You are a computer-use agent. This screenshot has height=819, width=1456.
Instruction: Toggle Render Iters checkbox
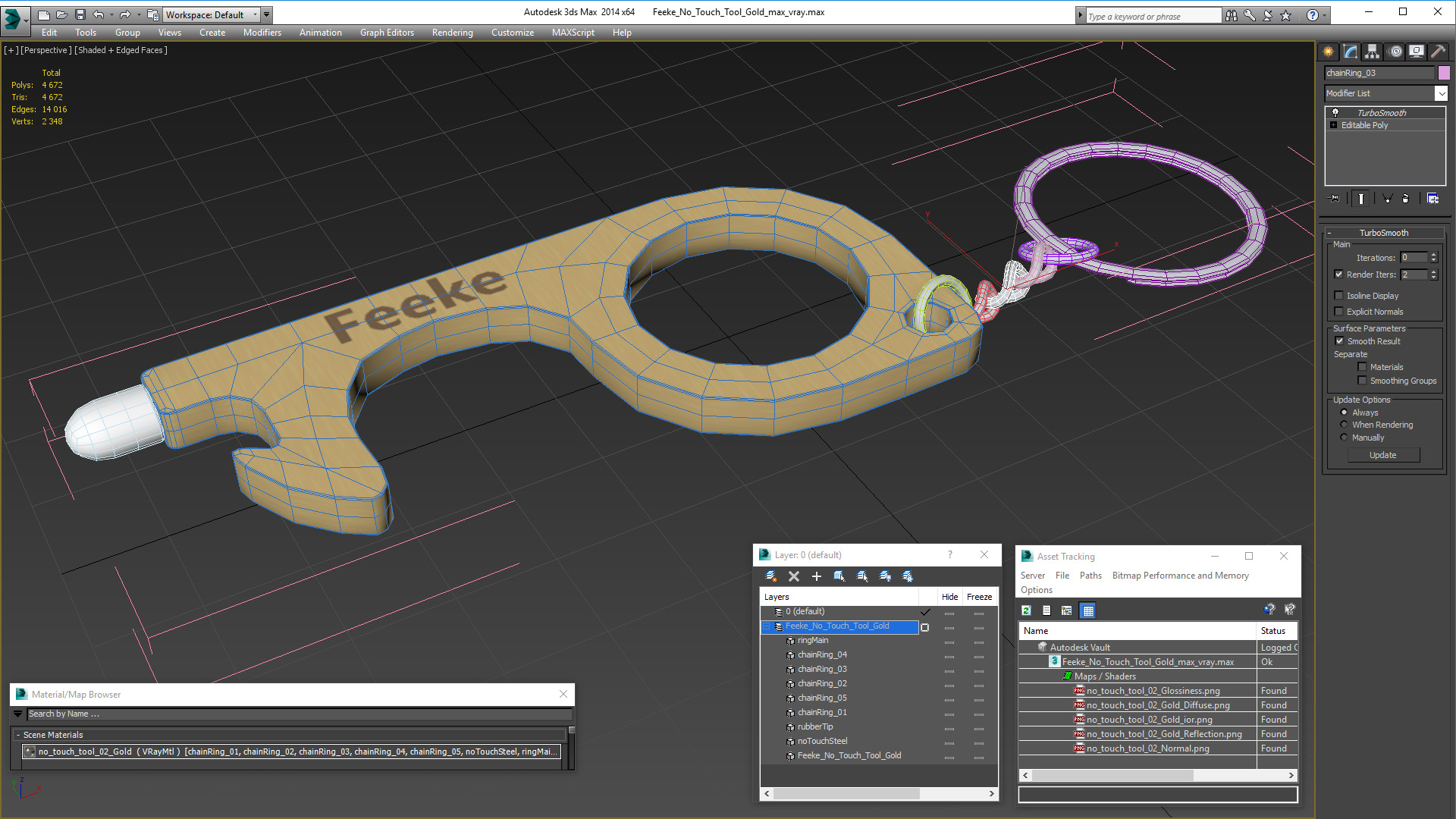tap(1339, 275)
